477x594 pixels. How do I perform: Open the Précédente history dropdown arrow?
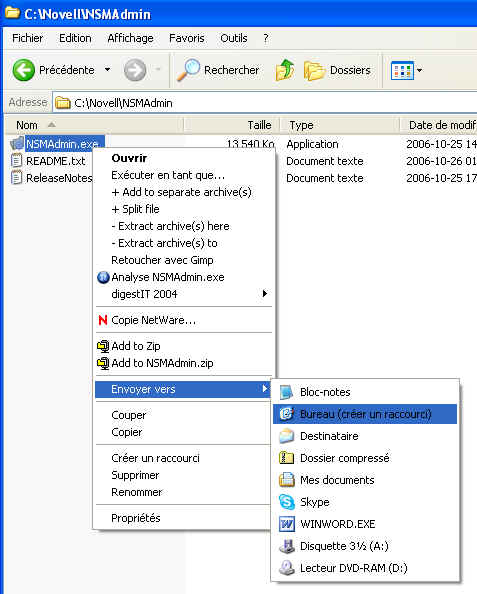(x=108, y=70)
